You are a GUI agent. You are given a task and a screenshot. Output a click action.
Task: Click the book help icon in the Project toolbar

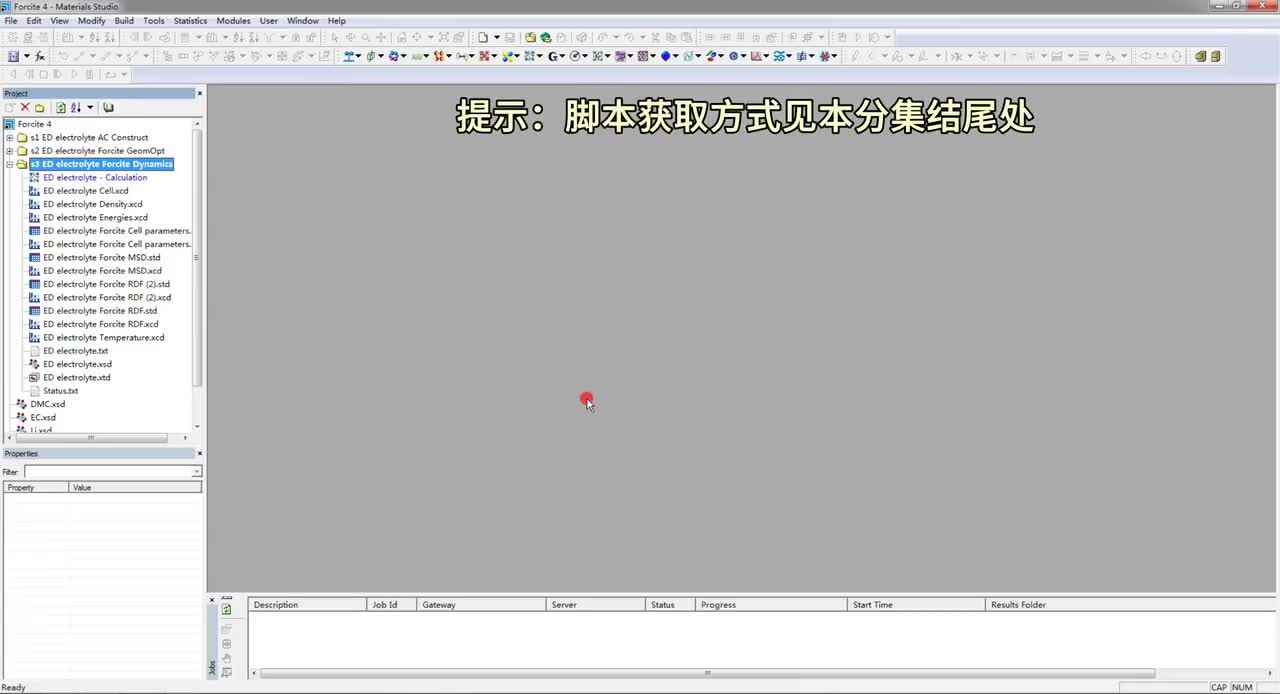click(108, 107)
